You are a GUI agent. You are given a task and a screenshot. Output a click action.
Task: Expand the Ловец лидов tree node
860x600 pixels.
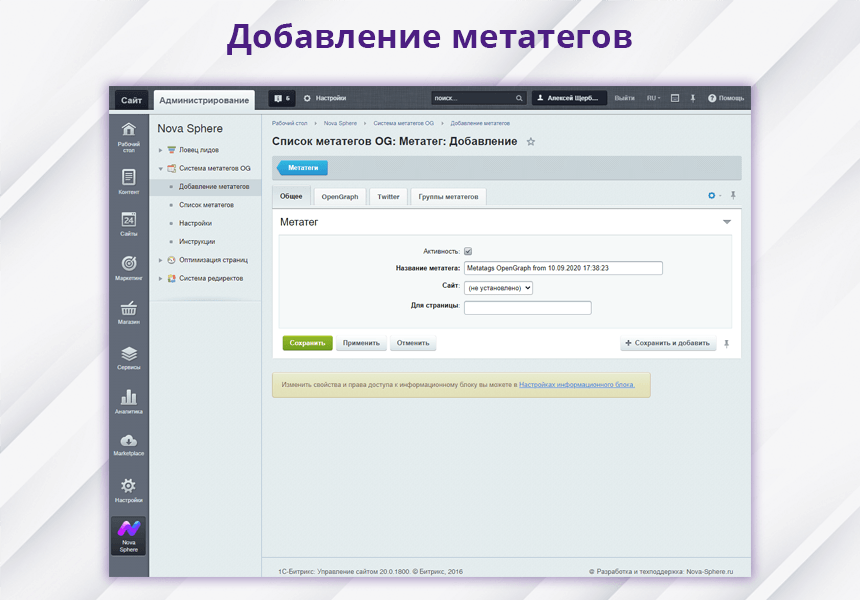(160, 149)
